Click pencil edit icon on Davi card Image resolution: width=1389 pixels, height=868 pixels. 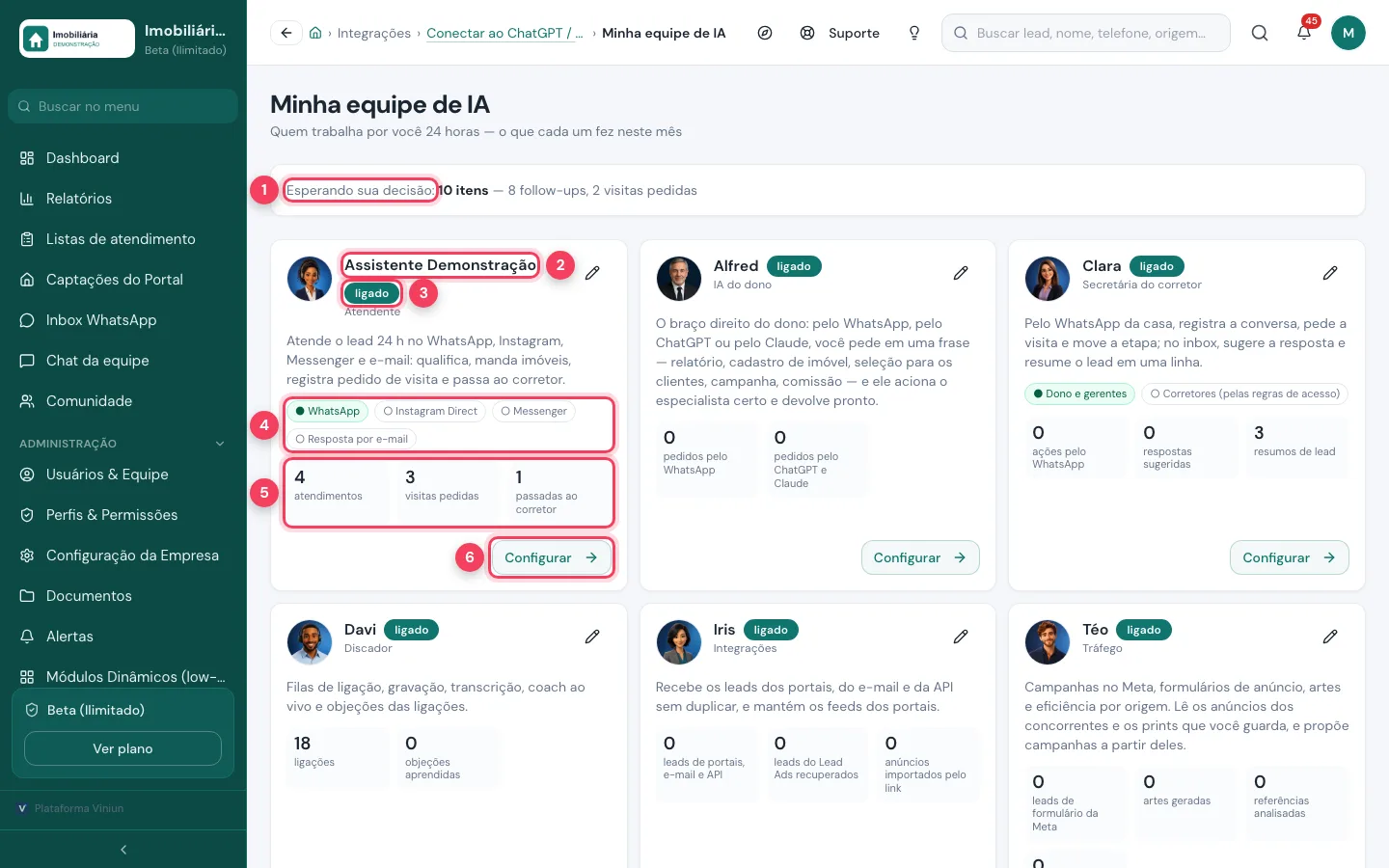click(x=592, y=637)
